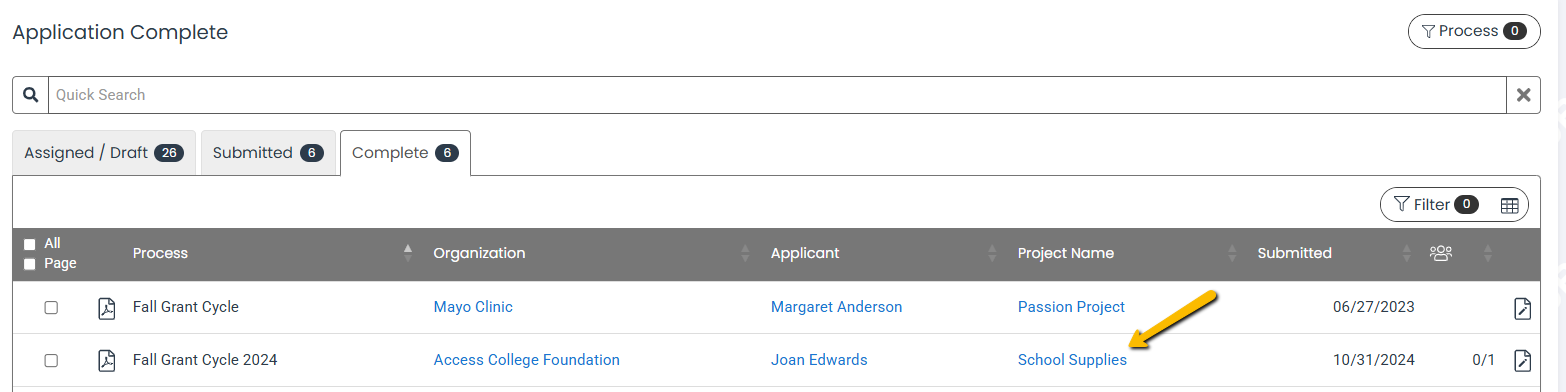
Task: Sort by the Process column arrows
Action: tap(408, 253)
